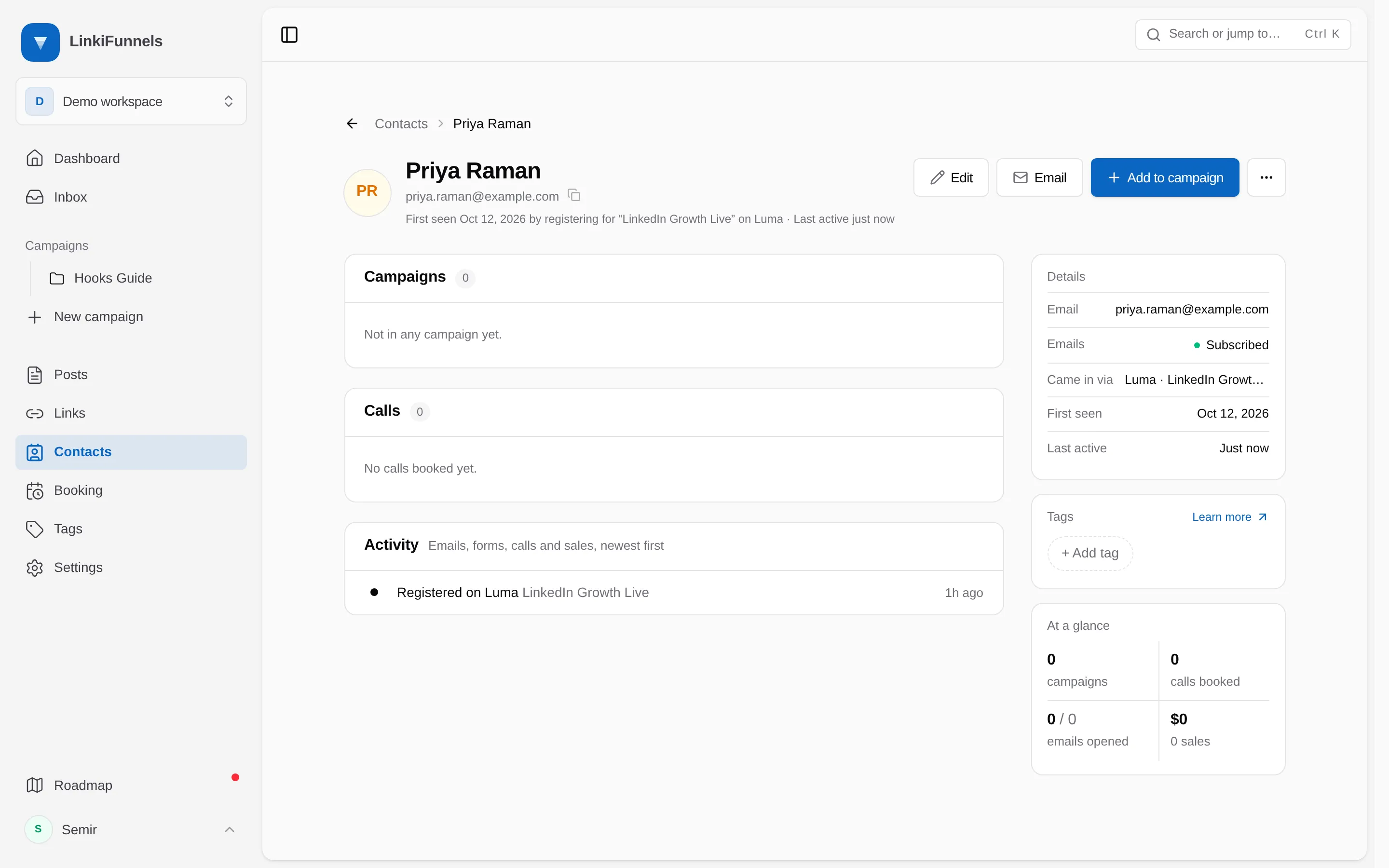Click the Calls count badge
1389x868 pixels.
pyautogui.click(x=420, y=412)
